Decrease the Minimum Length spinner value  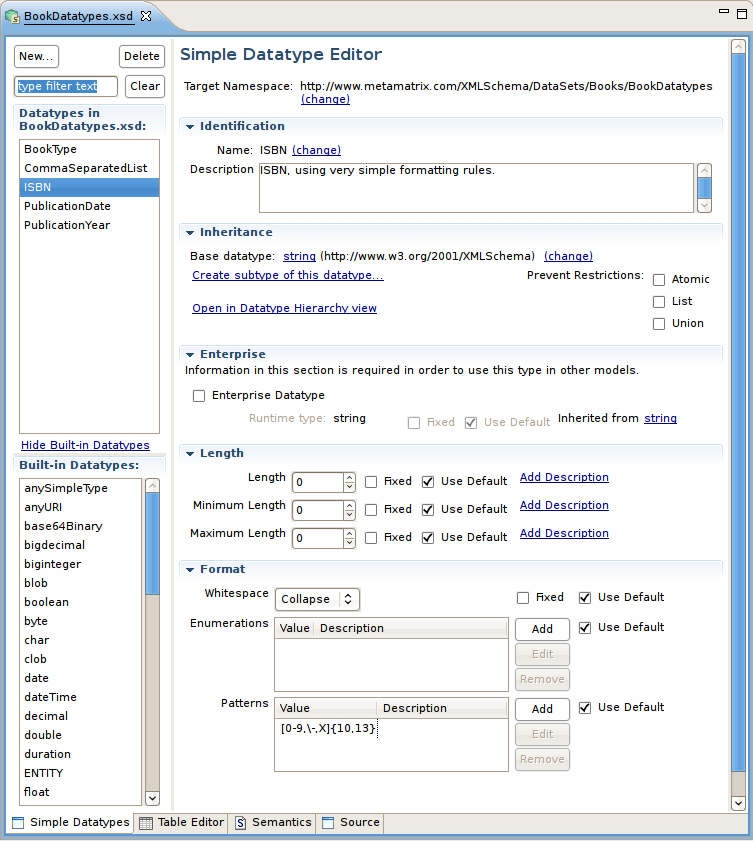349,515
